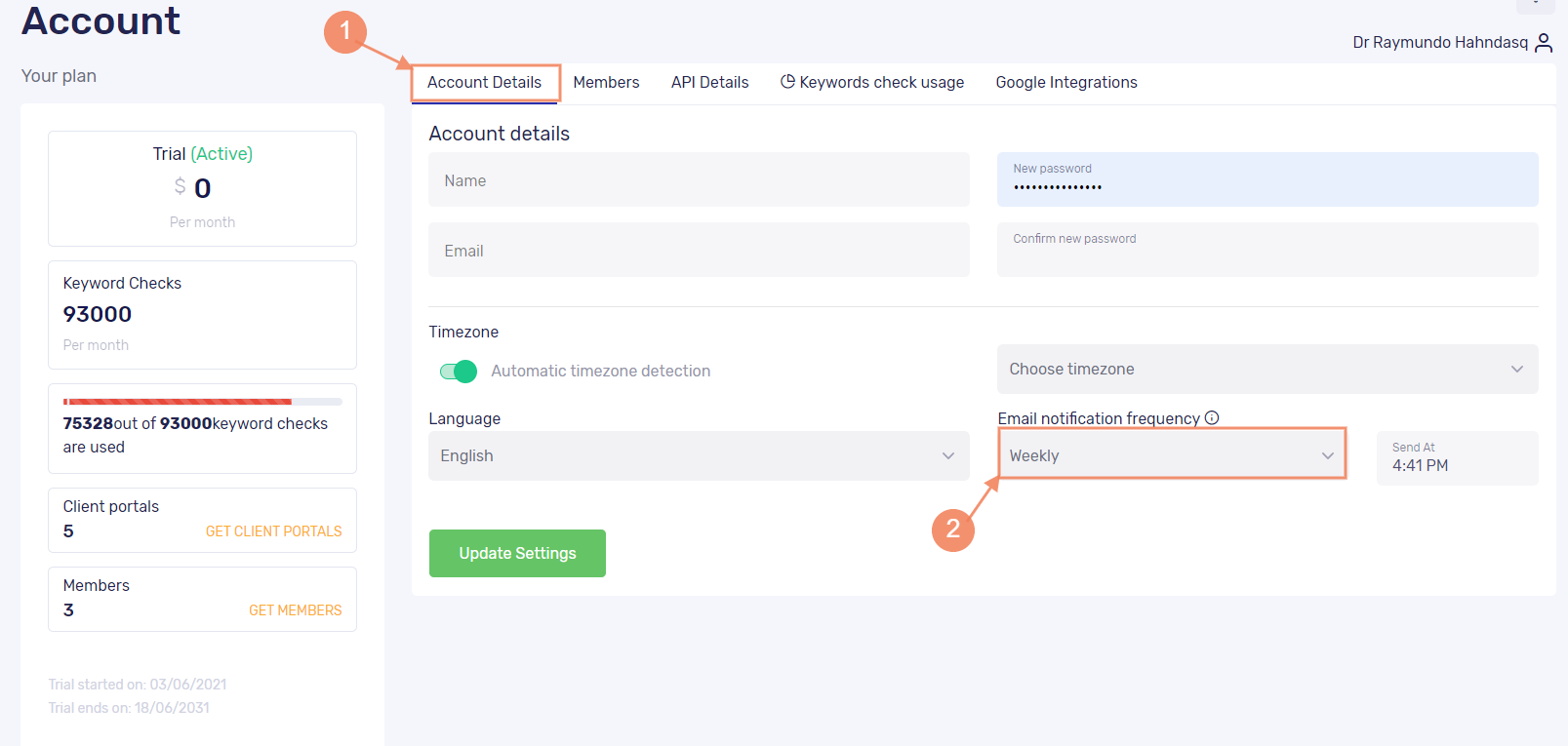Image resolution: width=1568 pixels, height=746 pixels.
Task: Expand the Language dropdown
Action: point(699,455)
